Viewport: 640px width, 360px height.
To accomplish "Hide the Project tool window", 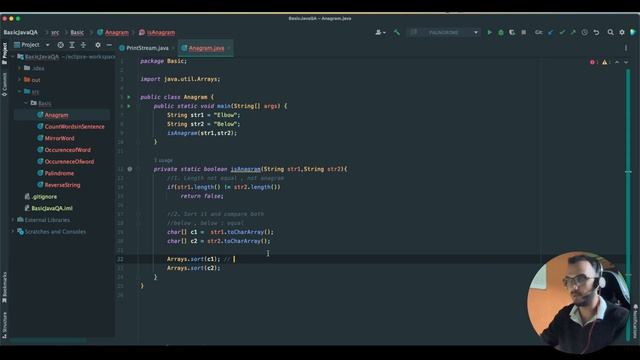I will pos(109,45).
